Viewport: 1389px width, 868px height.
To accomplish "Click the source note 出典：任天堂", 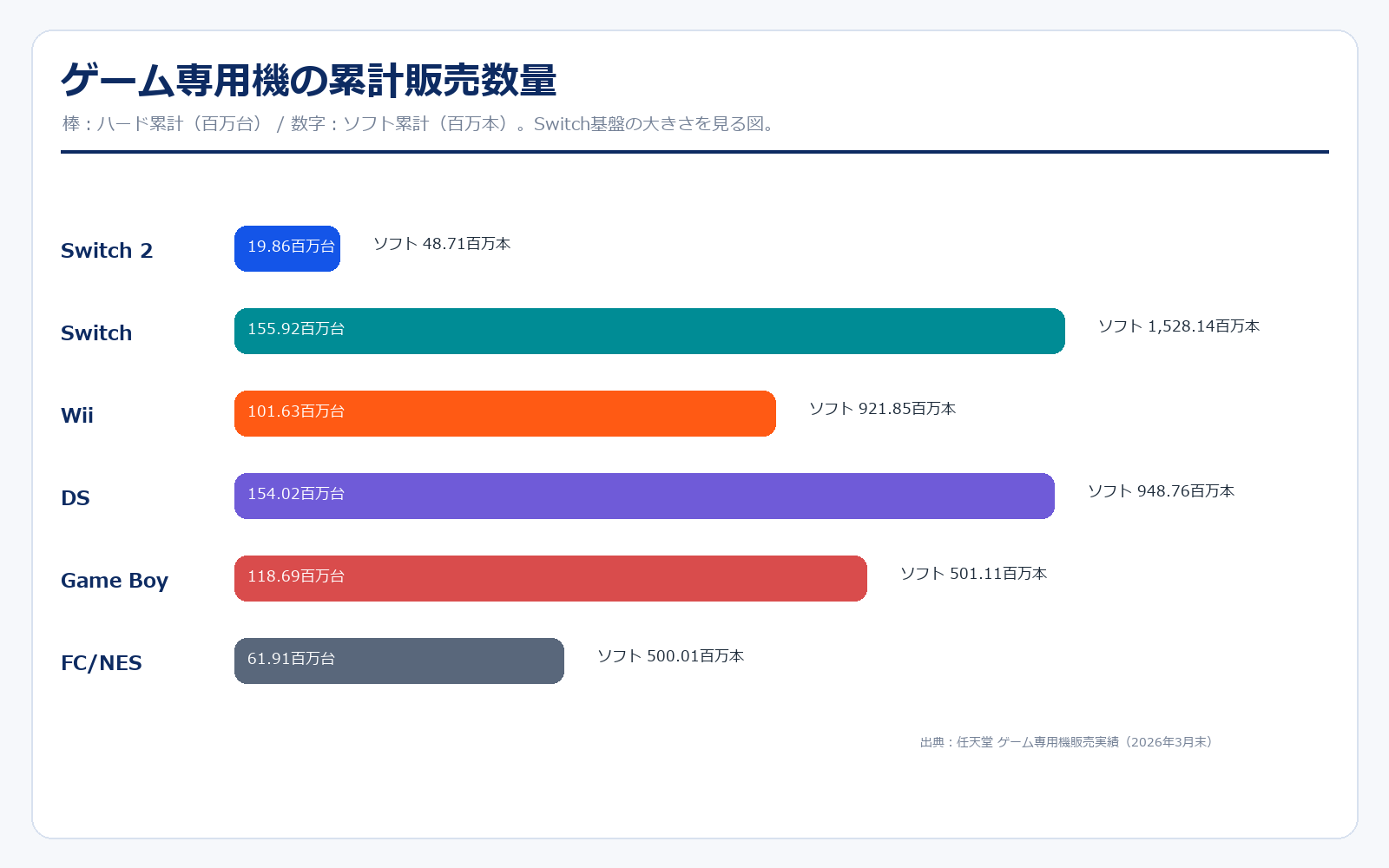I will tap(1068, 742).
